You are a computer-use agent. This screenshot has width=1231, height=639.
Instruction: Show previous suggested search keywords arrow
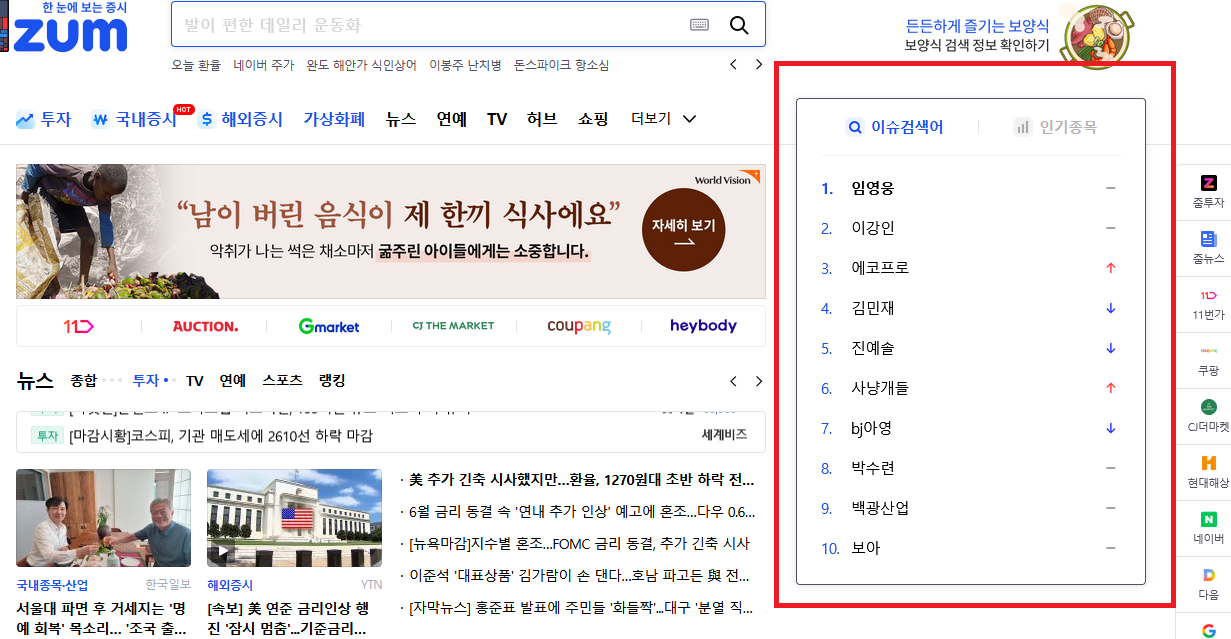click(733, 65)
